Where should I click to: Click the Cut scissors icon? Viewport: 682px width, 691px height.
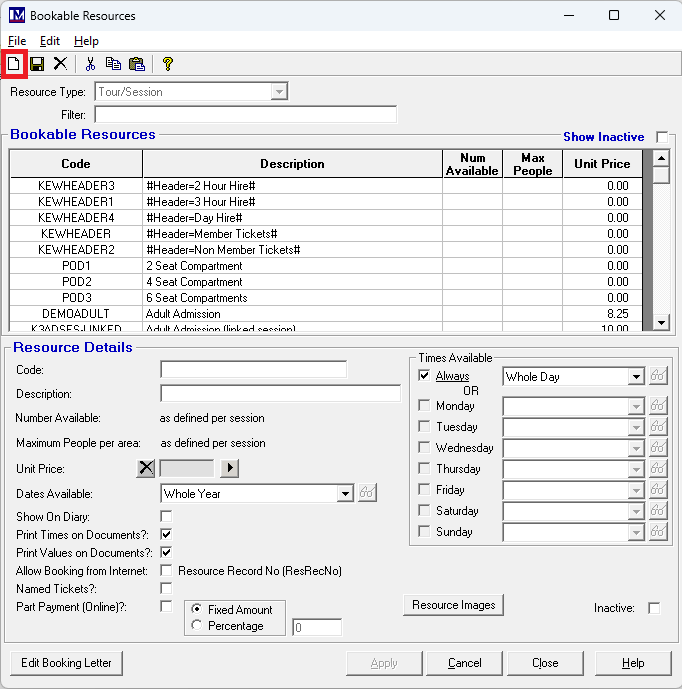click(90, 64)
